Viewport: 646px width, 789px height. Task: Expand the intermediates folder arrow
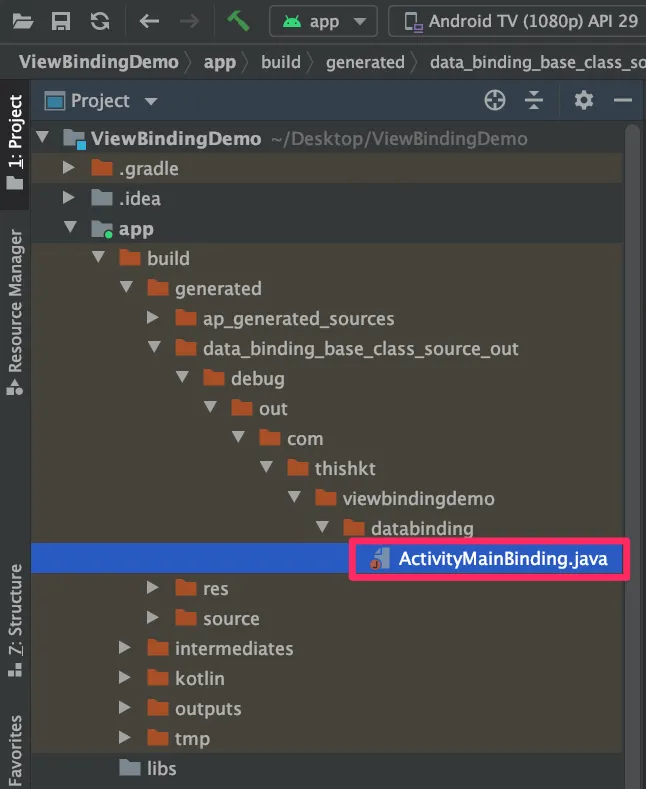point(124,648)
